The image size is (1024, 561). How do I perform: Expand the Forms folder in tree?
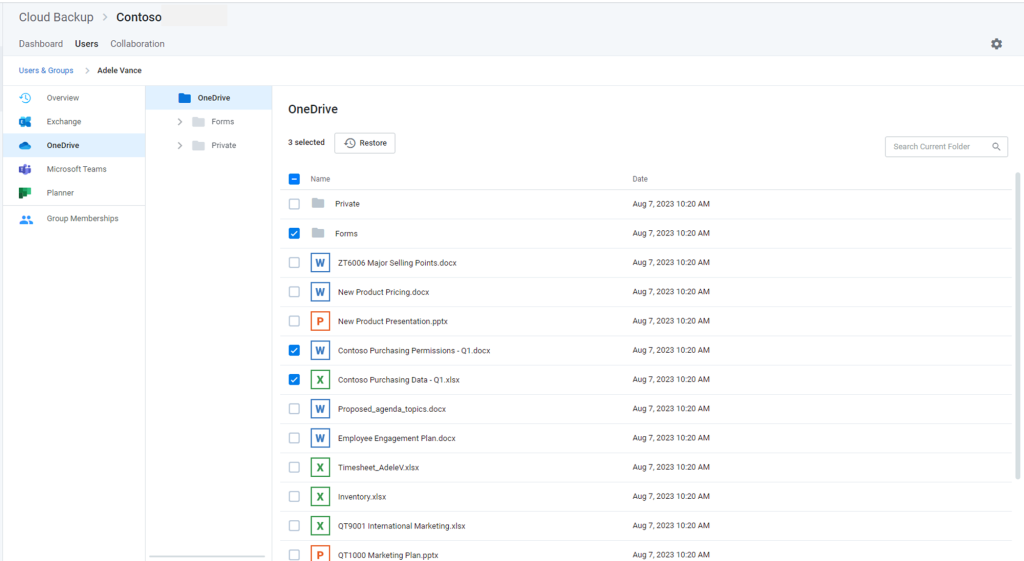coord(180,122)
